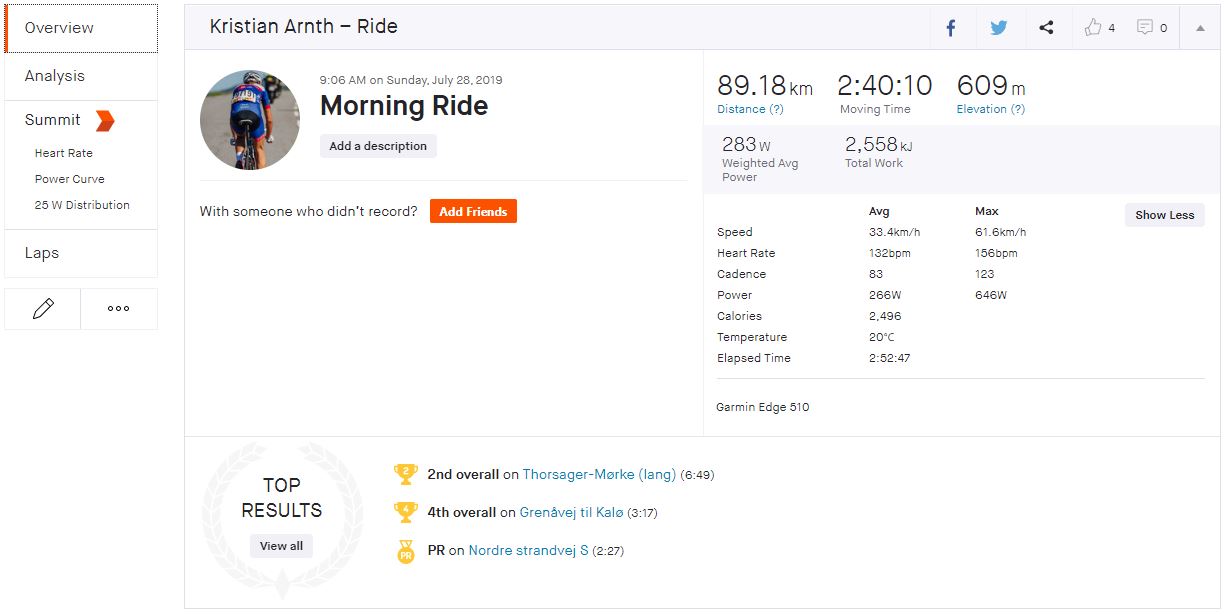The height and width of the screenshot is (614, 1225).
Task: Select Heart Rate in the sidebar
Action: [x=64, y=153]
